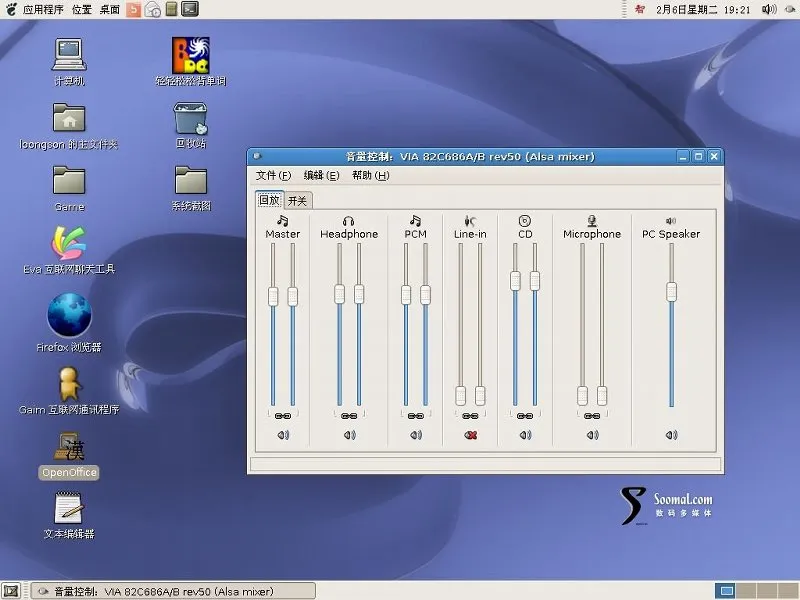Click the input method indicator in panel
800x600 pixels.
(640, 9)
